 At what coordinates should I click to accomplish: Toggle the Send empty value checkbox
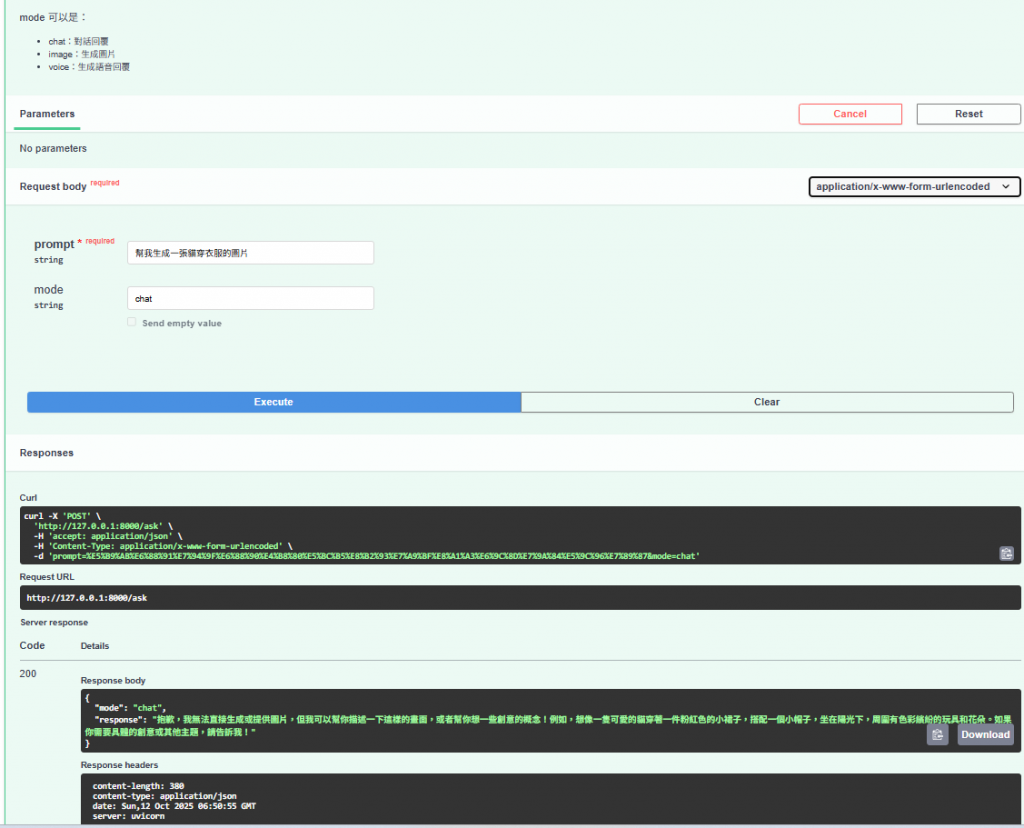(132, 322)
